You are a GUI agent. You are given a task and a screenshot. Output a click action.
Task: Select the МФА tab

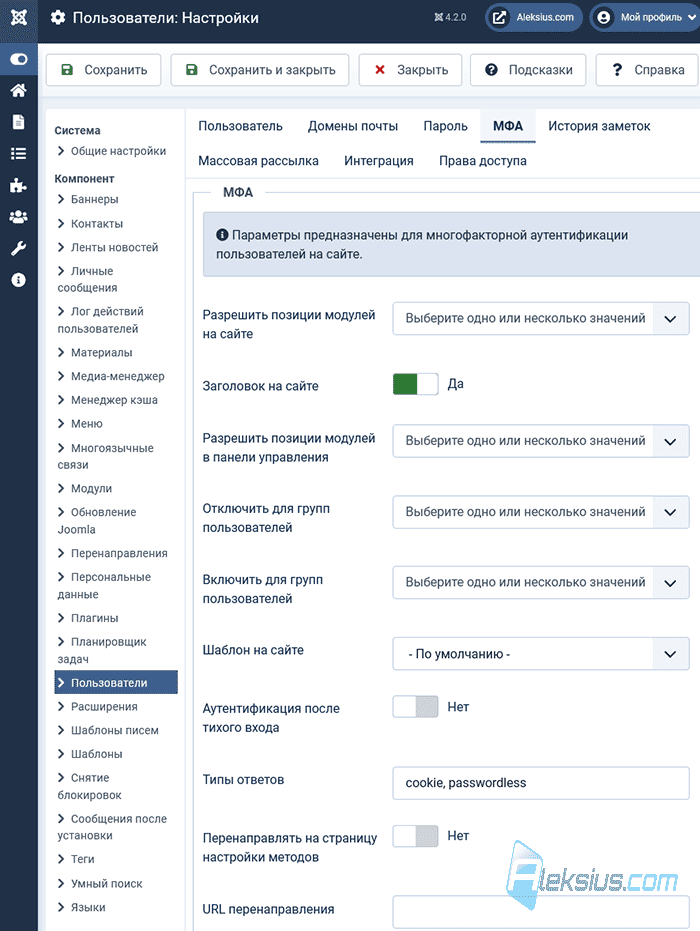coord(508,126)
